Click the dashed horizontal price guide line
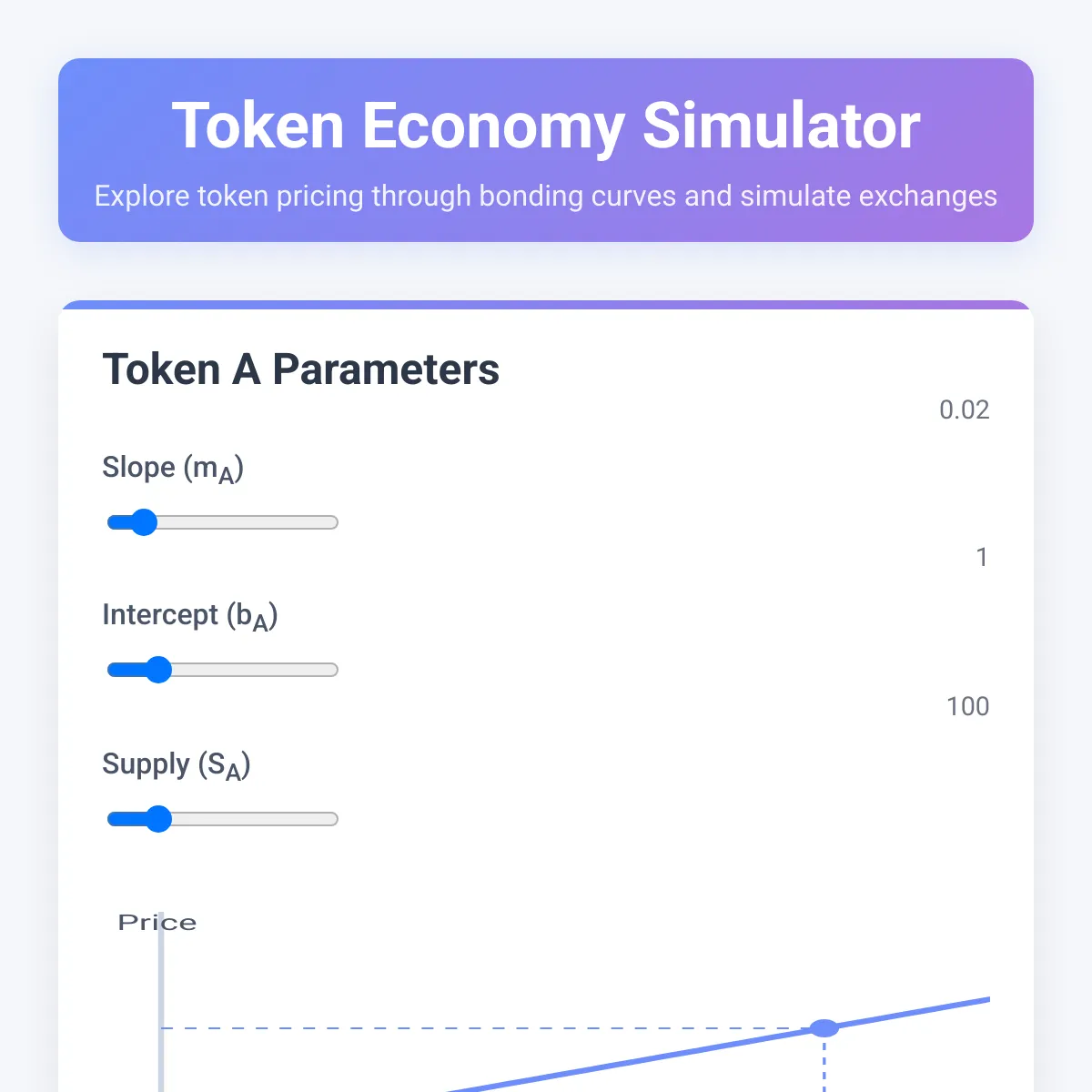 455,1027
